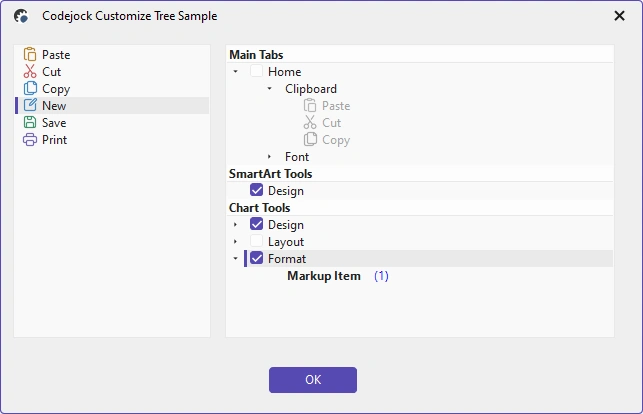The image size is (643, 414).
Task: Select the Save label in left list
Action: point(54,123)
